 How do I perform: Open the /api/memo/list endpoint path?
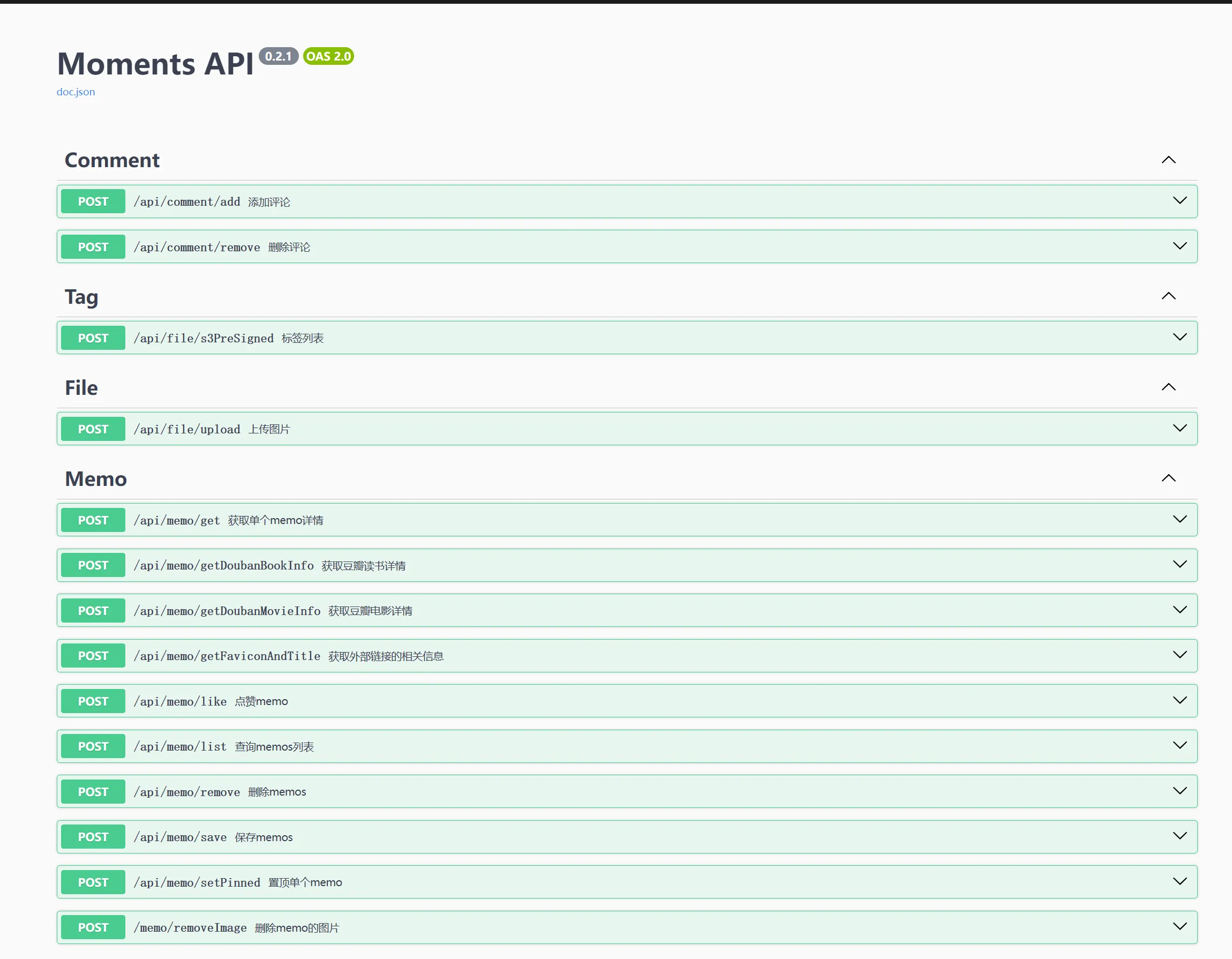point(180,746)
